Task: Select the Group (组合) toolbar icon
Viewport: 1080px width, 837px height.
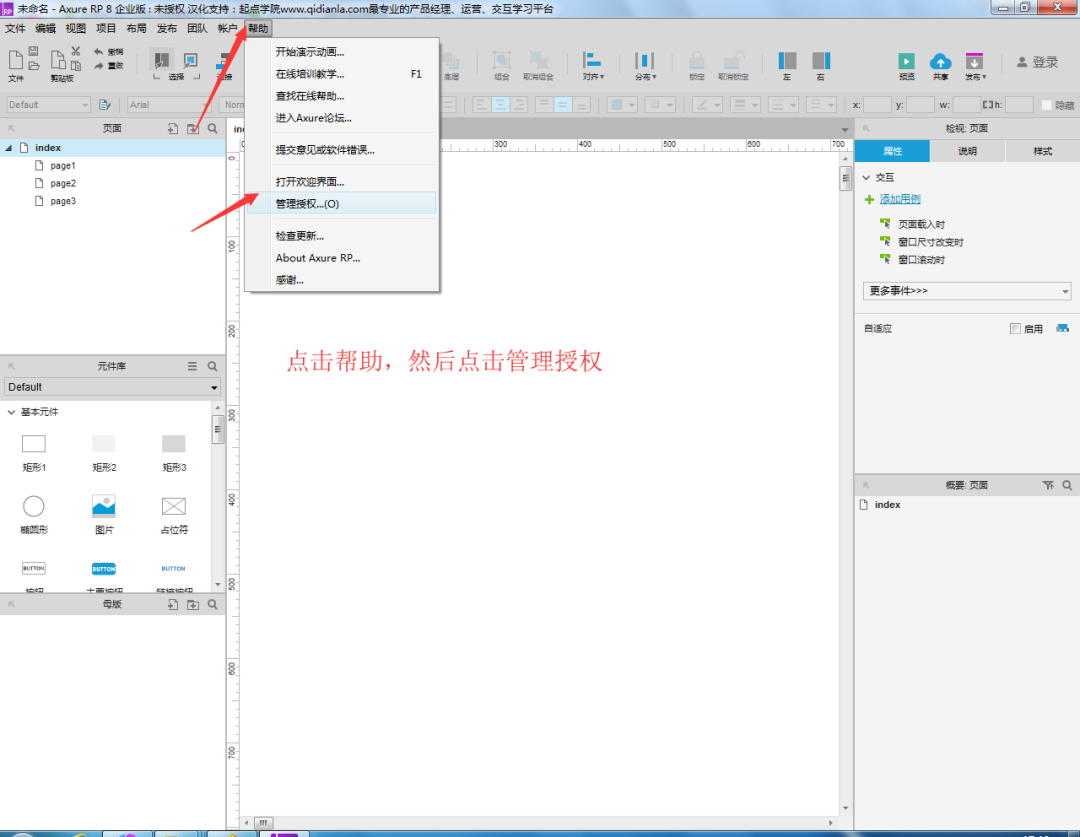Action: click(x=503, y=62)
